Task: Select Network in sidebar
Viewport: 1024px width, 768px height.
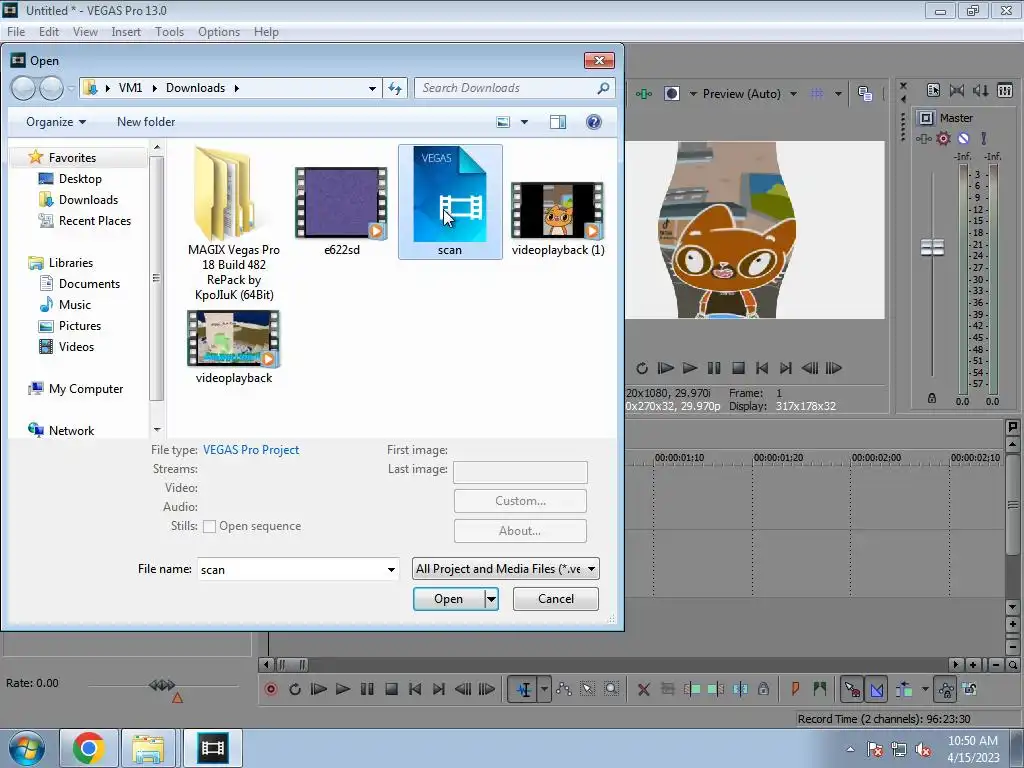Action: (61, 430)
